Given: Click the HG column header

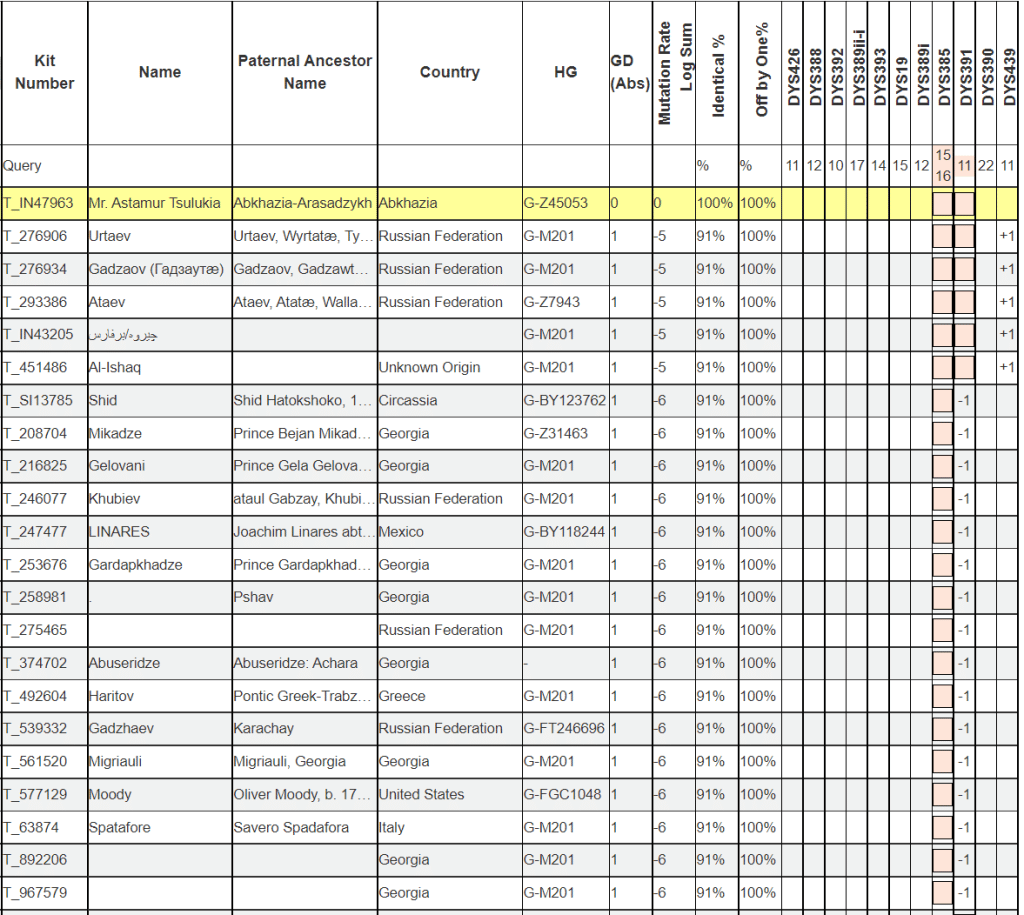Looking at the screenshot, I should (565, 72).
